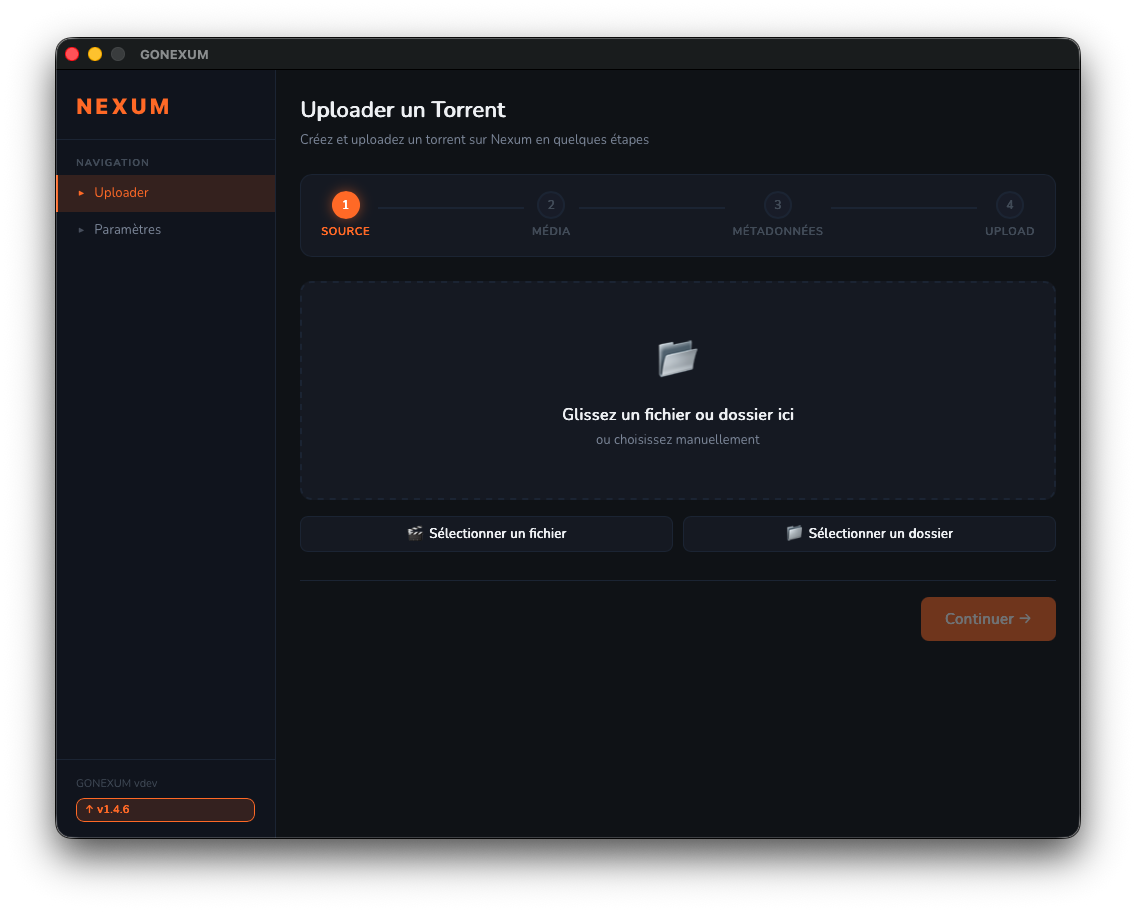Click the arrow beside Paramètres

pyautogui.click(x=81, y=230)
